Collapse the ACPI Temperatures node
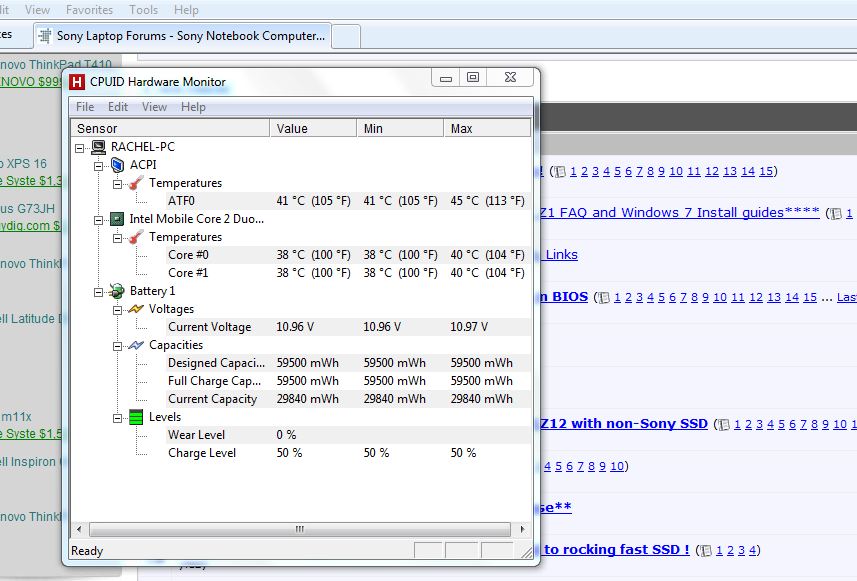857x581 pixels. (118, 184)
